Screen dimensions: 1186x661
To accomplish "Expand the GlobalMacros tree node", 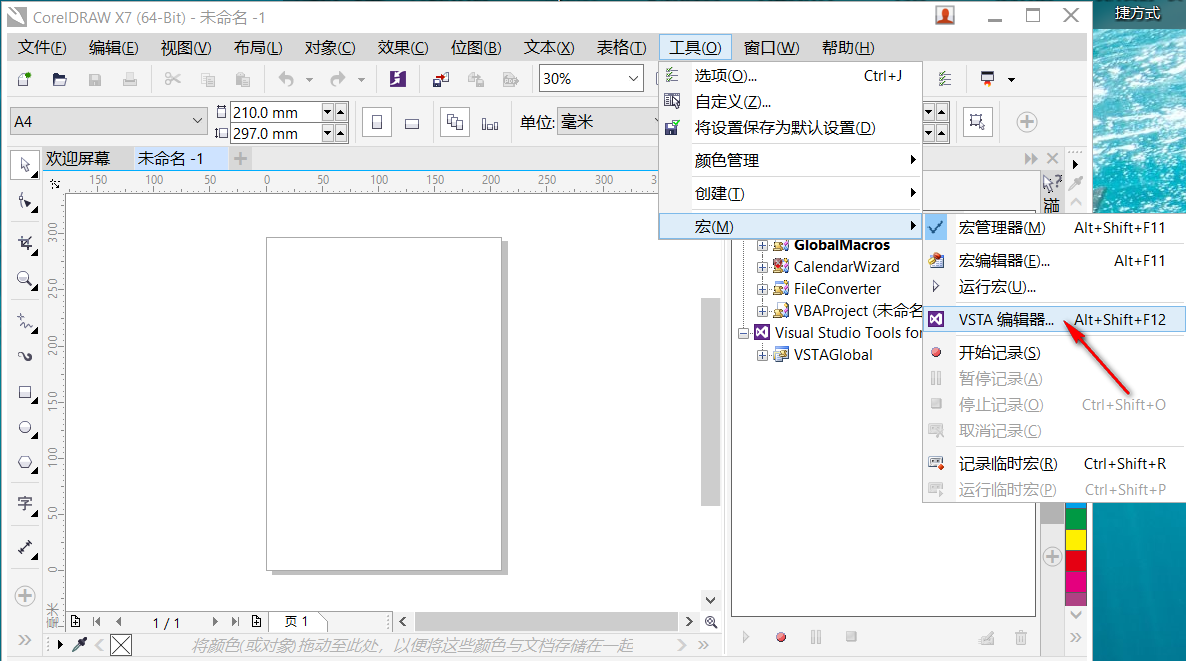I will tap(762, 245).
